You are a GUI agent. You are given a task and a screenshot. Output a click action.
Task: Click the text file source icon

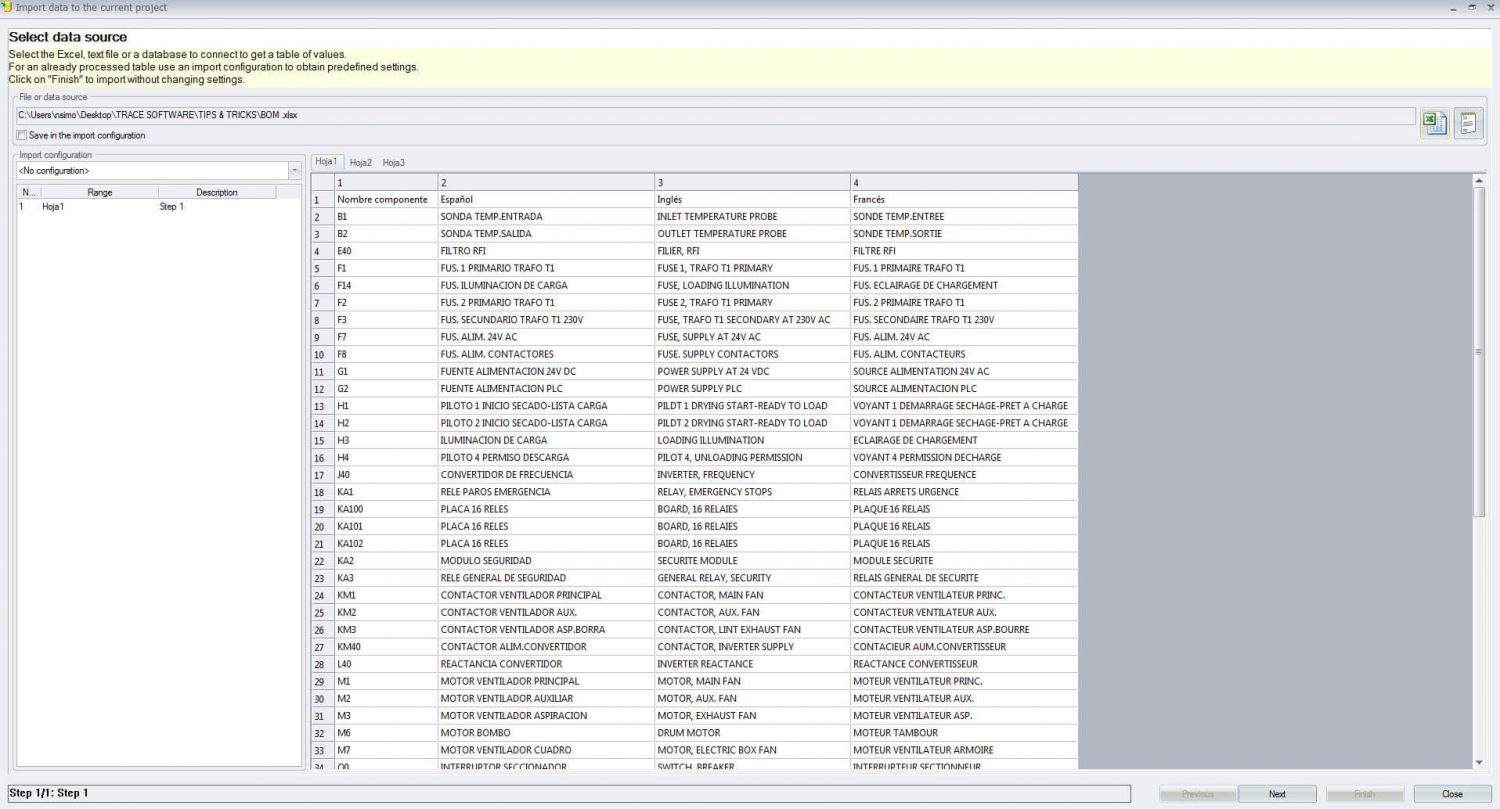click(1468, 123)
